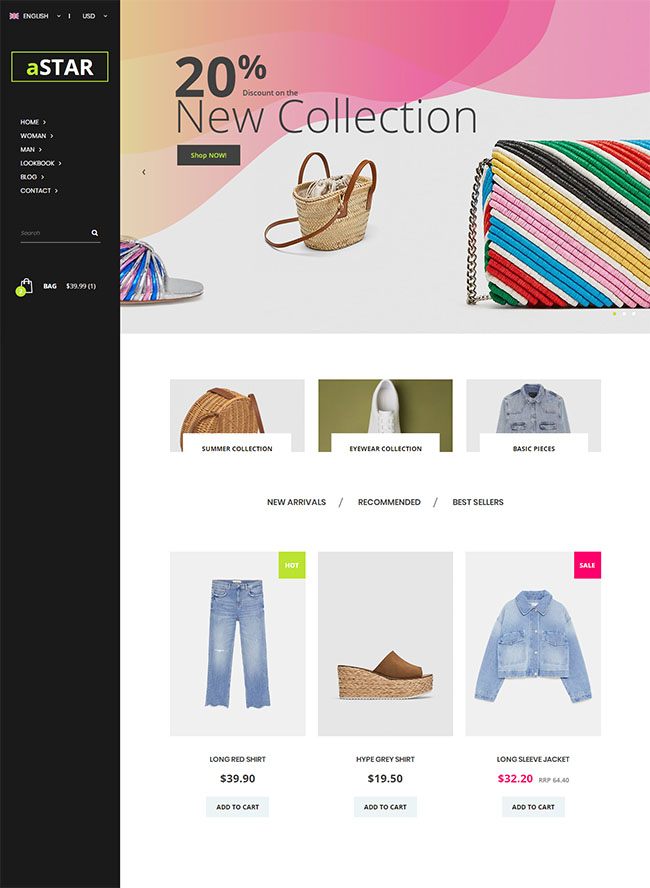This screenshot has height=888, width=650.
Task: Open the shopping bag icon
Action: tap(25, 286)
